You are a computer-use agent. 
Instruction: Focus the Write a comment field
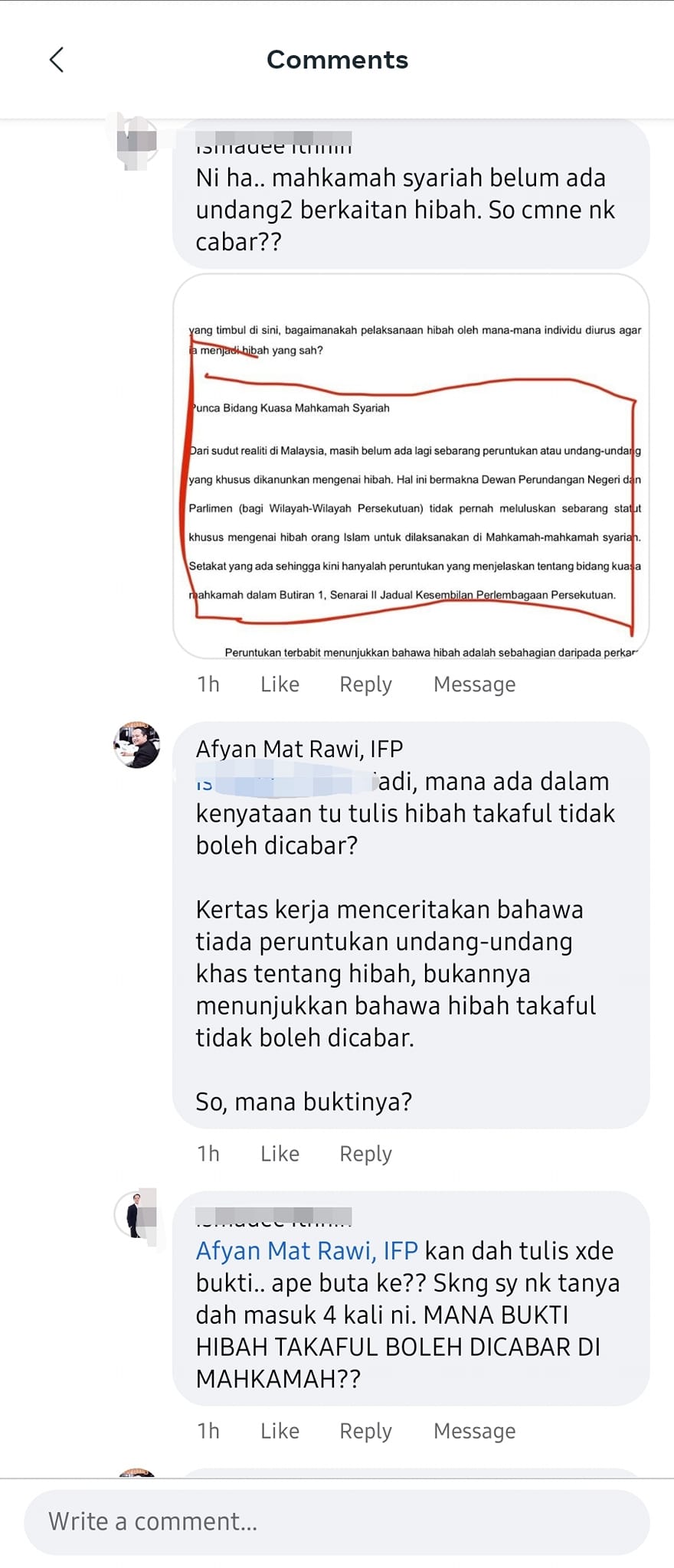pyautogui.click(x=337, y=1521)
